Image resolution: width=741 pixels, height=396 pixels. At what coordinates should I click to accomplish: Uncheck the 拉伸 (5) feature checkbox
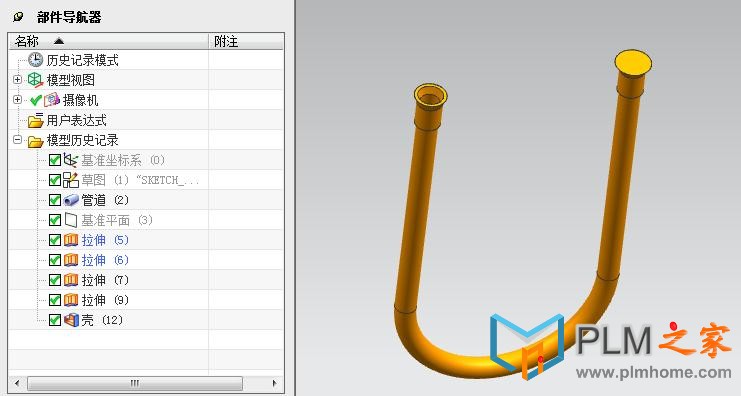pyautogui.click(x=55, y=240)
